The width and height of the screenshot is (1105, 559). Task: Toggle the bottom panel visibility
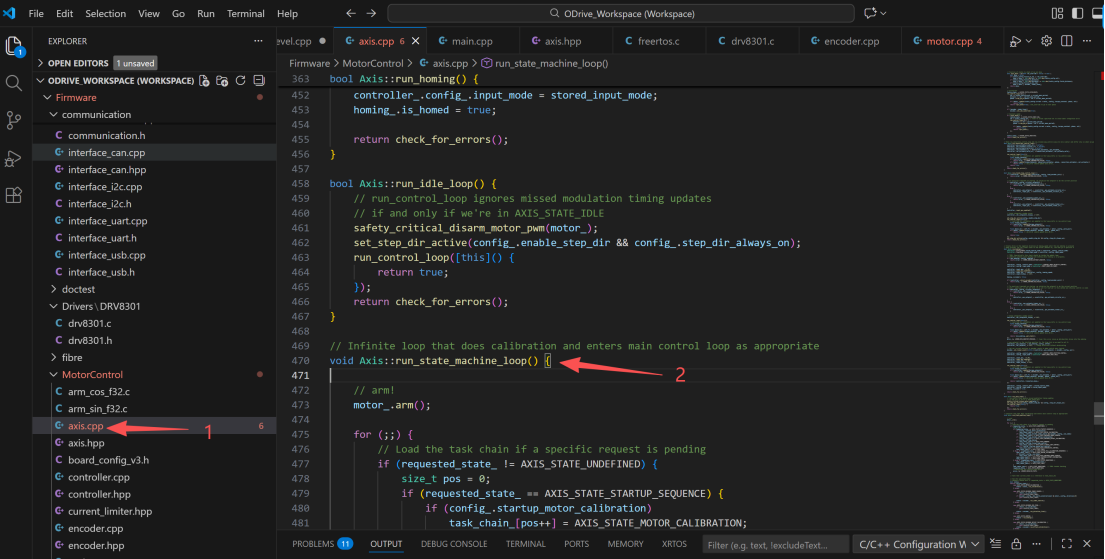[1097, 13]
